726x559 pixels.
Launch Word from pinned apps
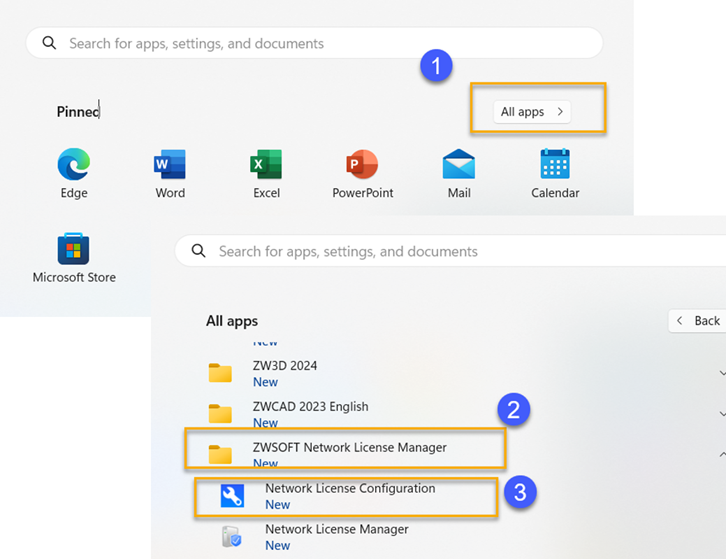[170, 173]
